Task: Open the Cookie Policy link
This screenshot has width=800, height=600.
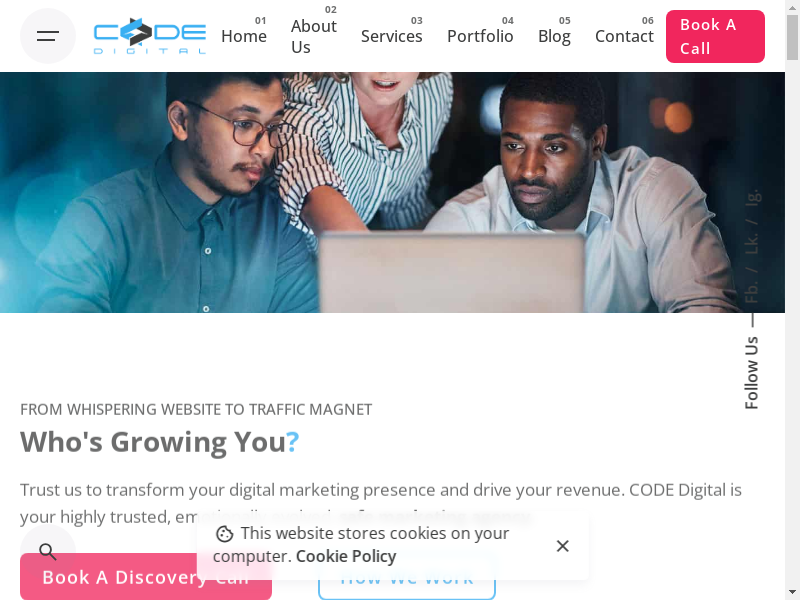Action: coord(346,556)
